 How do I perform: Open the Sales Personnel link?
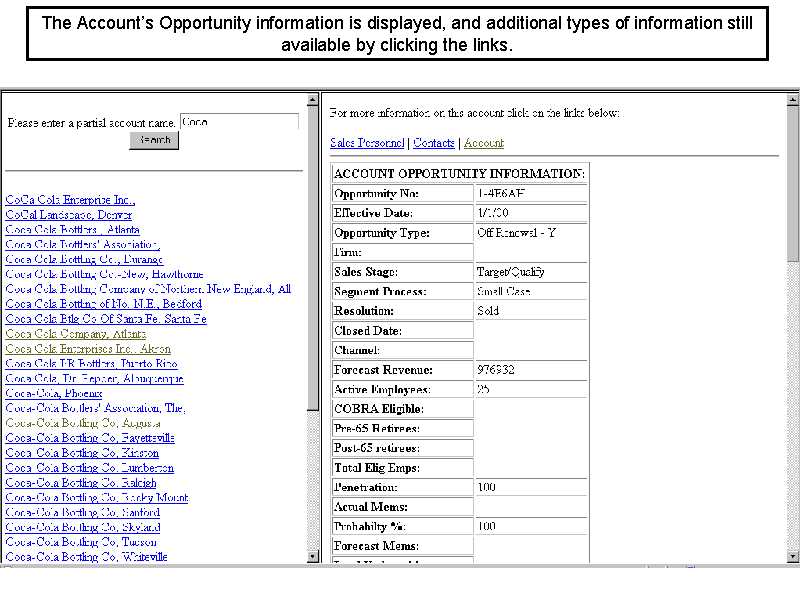(367, 143)
